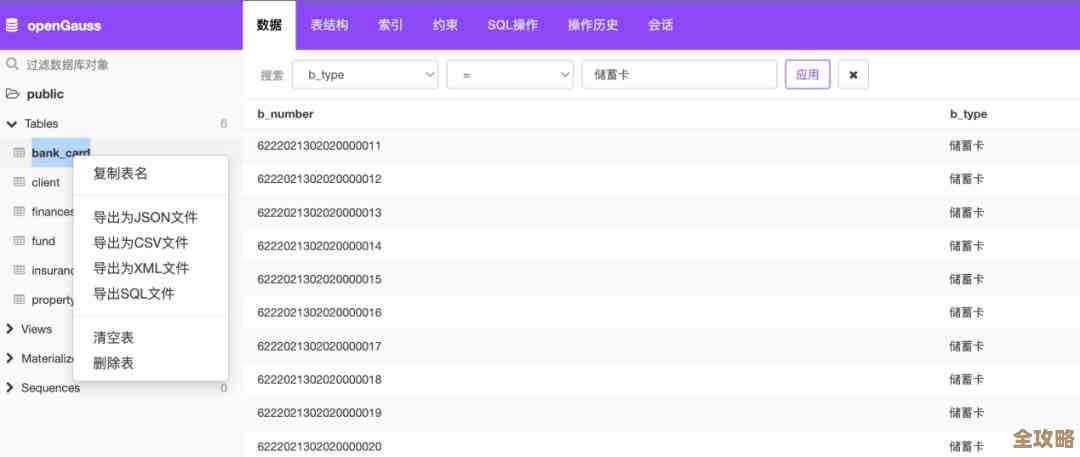The image size is (1080, 457).
Task: Open the b_type column dropdown
Action: [x=365, y=74]
